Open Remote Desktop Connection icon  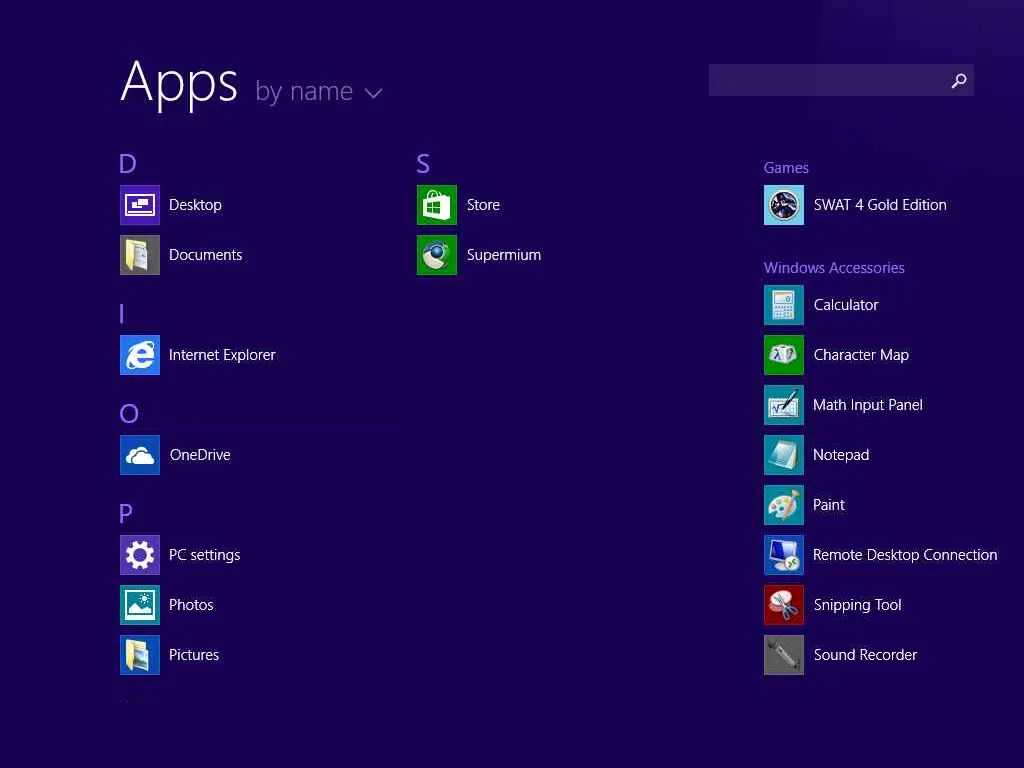(784, 554)
